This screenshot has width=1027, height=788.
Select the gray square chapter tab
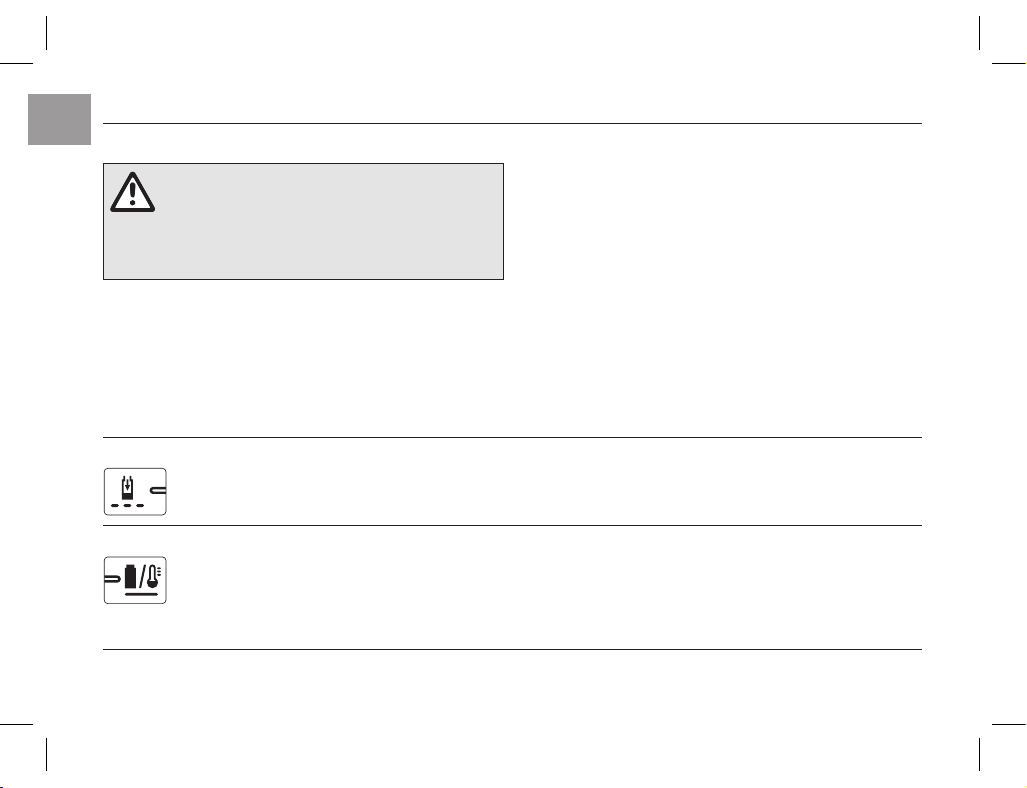[60, 119]
